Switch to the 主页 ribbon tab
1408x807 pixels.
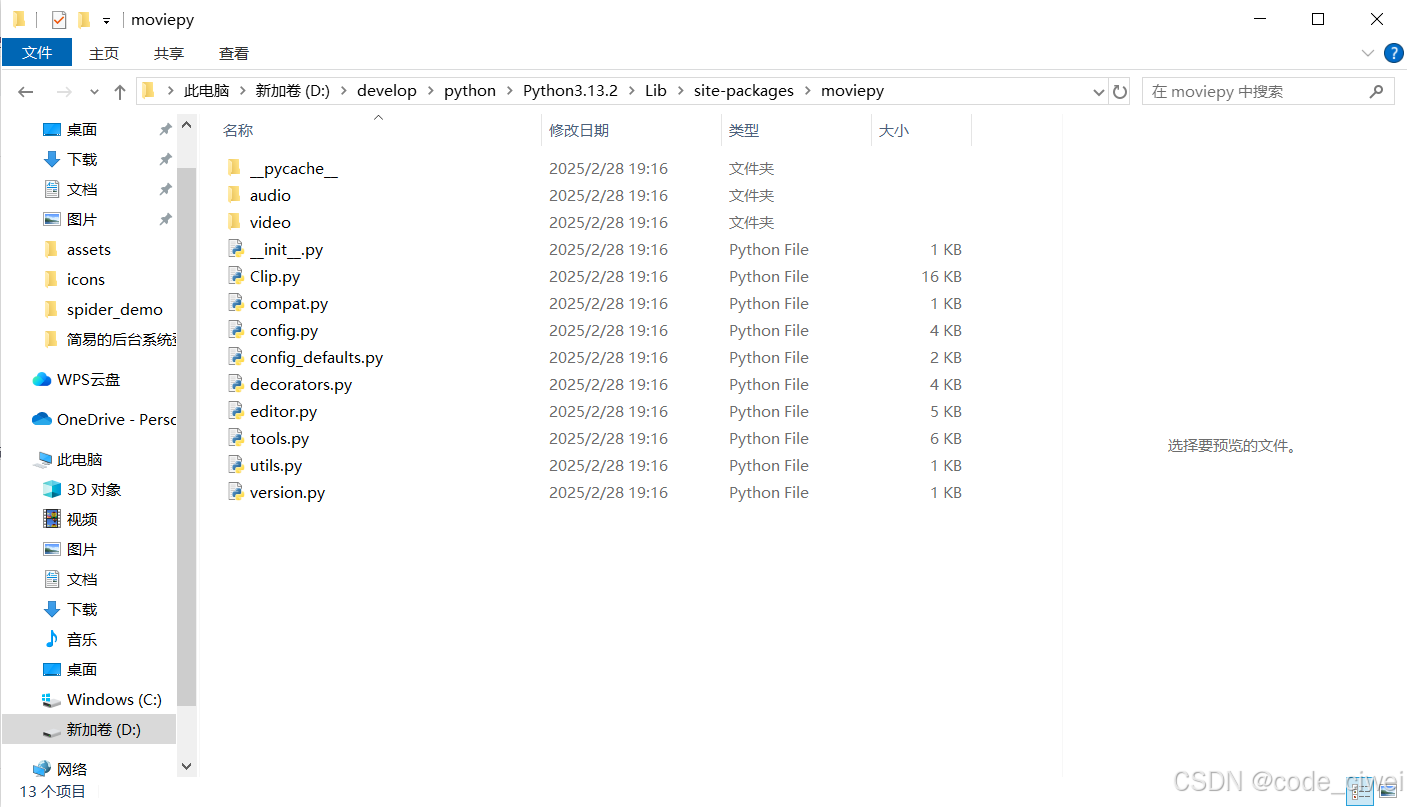tap(104, 53)
